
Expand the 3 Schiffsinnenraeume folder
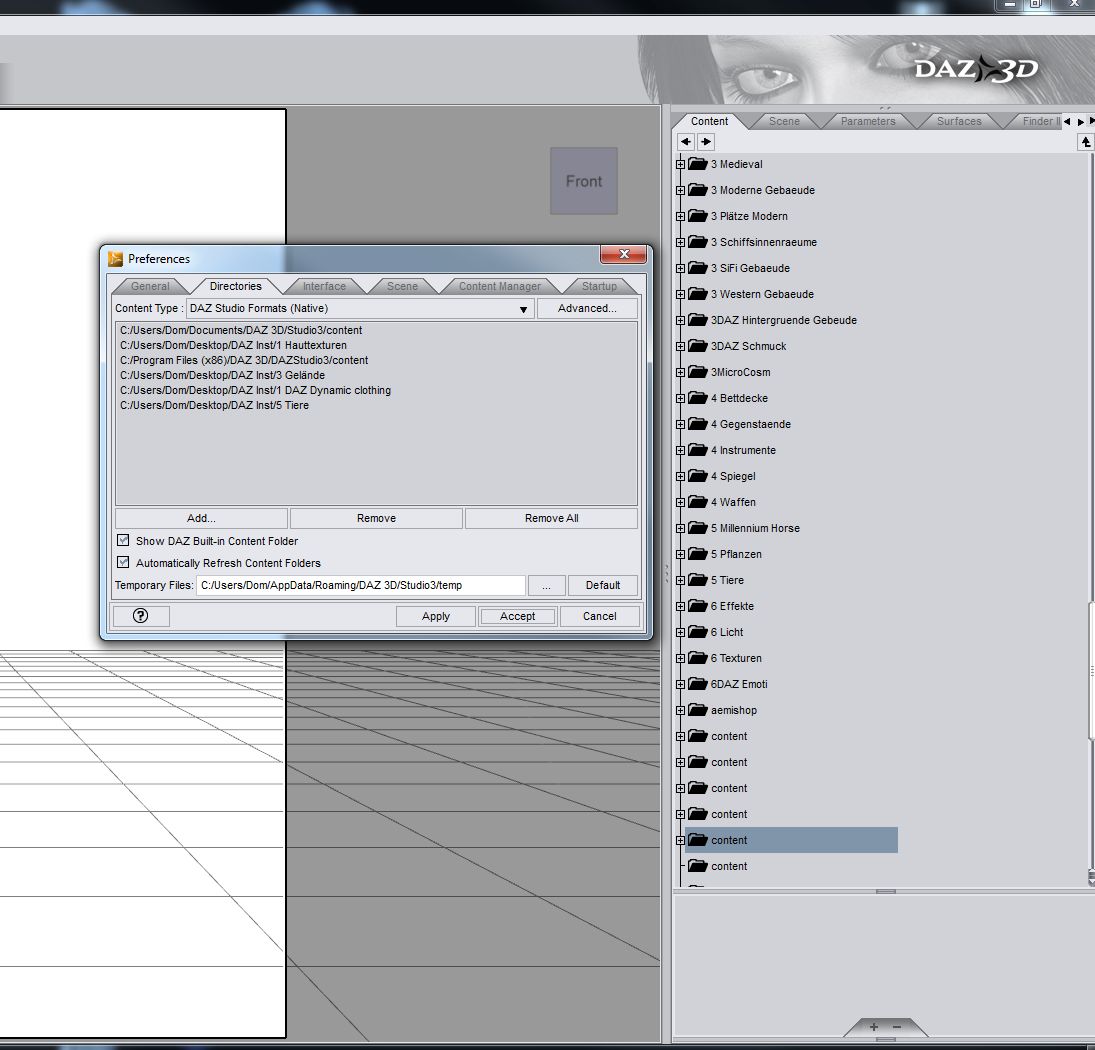pos(680,242)
